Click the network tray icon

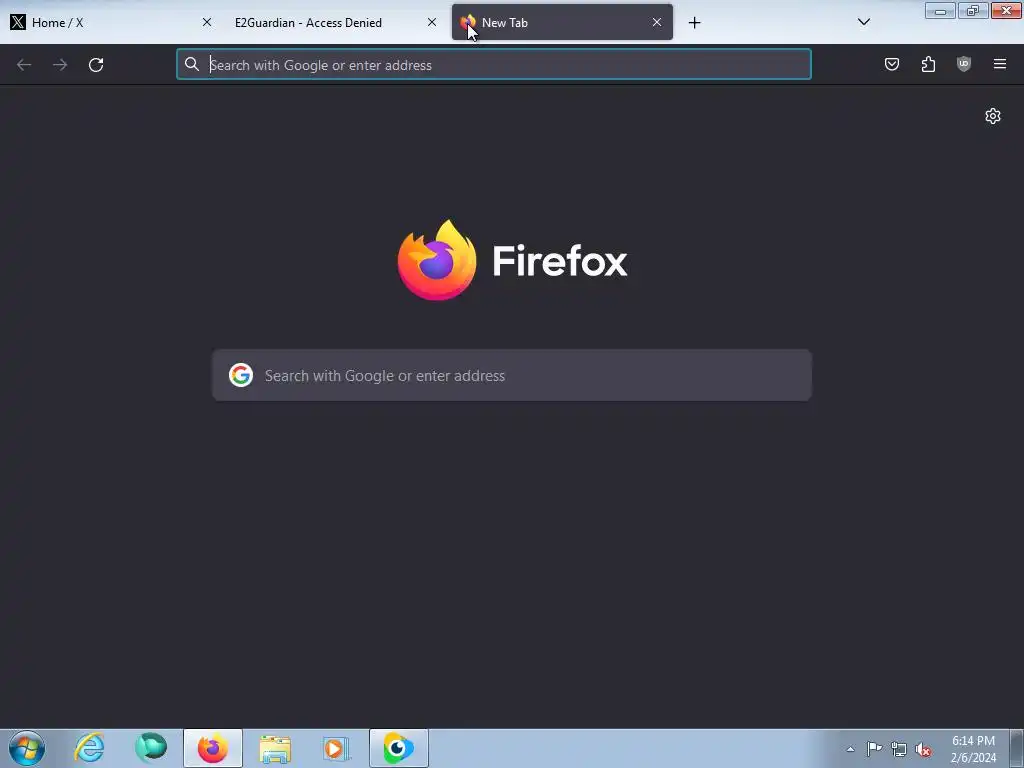[x=899, y=749]
